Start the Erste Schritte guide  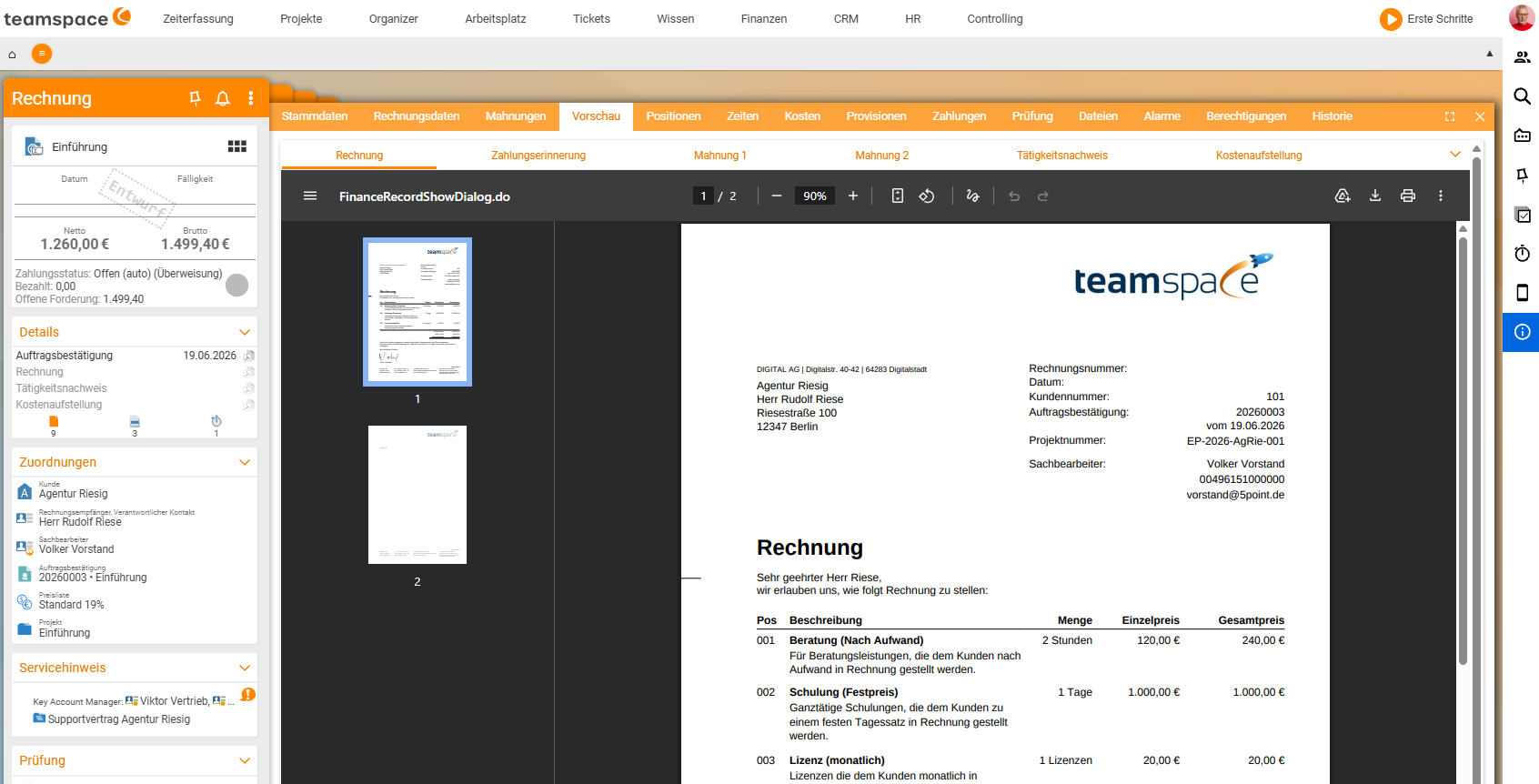tap(1426, 18)
